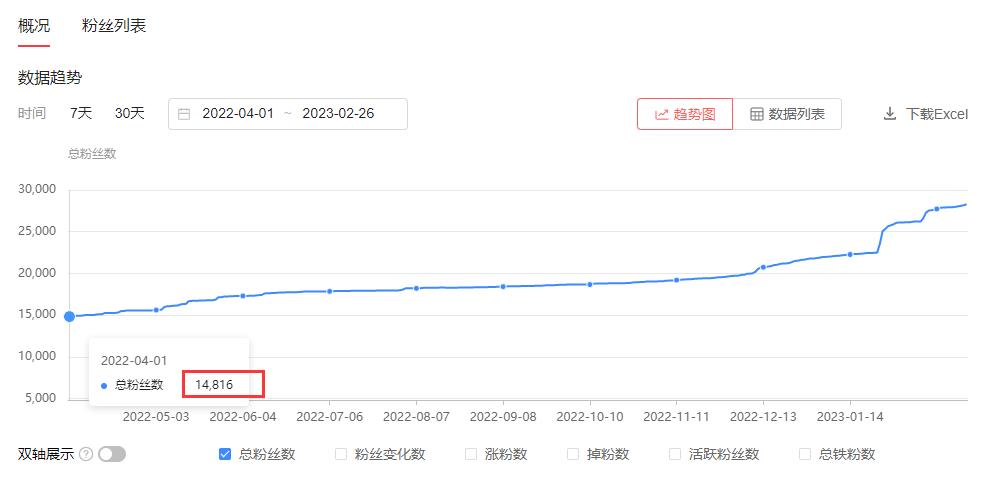Click the start date 2022-04-01 field
The image size is (994, 494).
point(238,114)
